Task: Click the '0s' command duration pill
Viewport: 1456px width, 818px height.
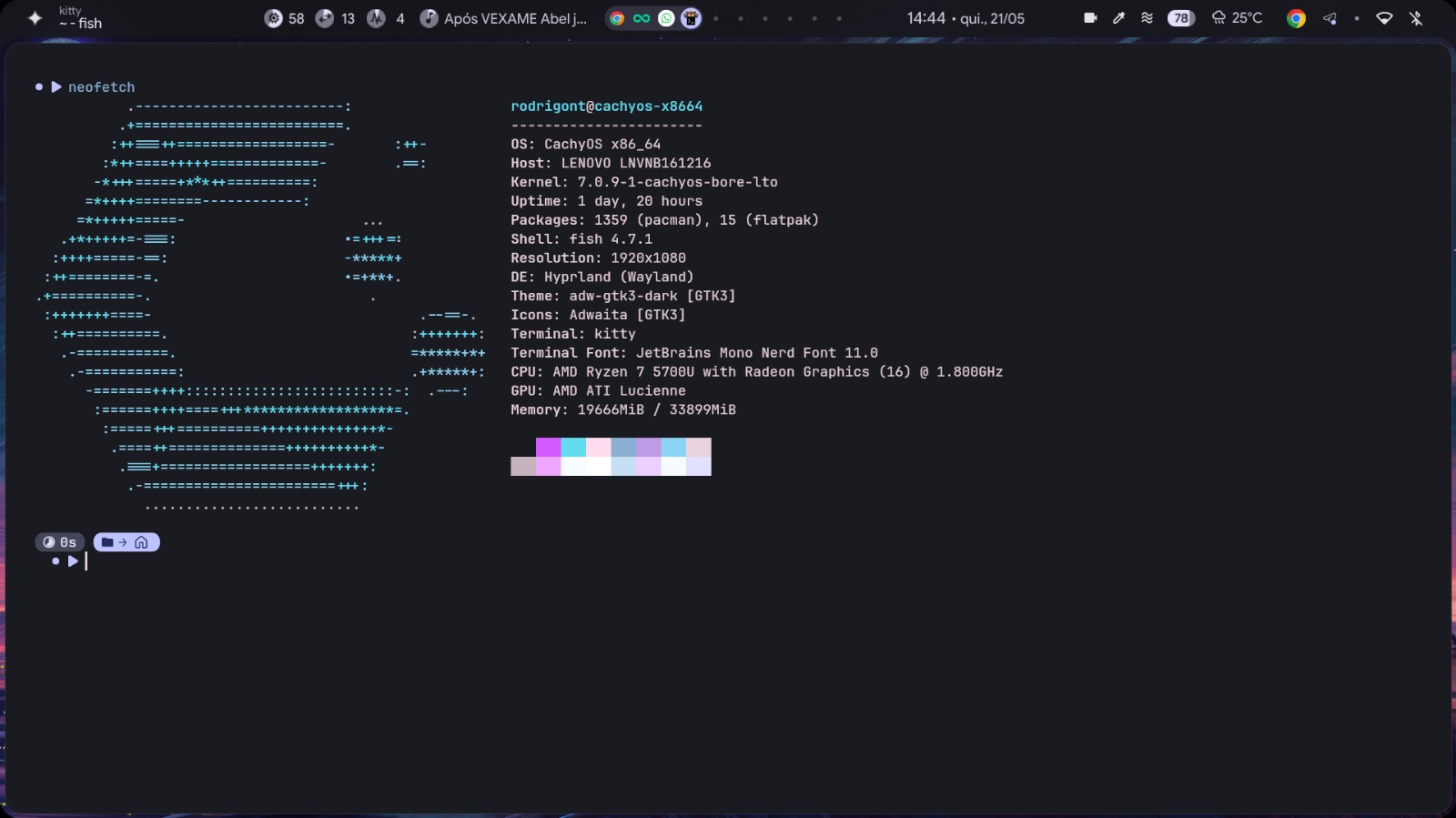Action: pyautogui.click(x=60, y=542)
